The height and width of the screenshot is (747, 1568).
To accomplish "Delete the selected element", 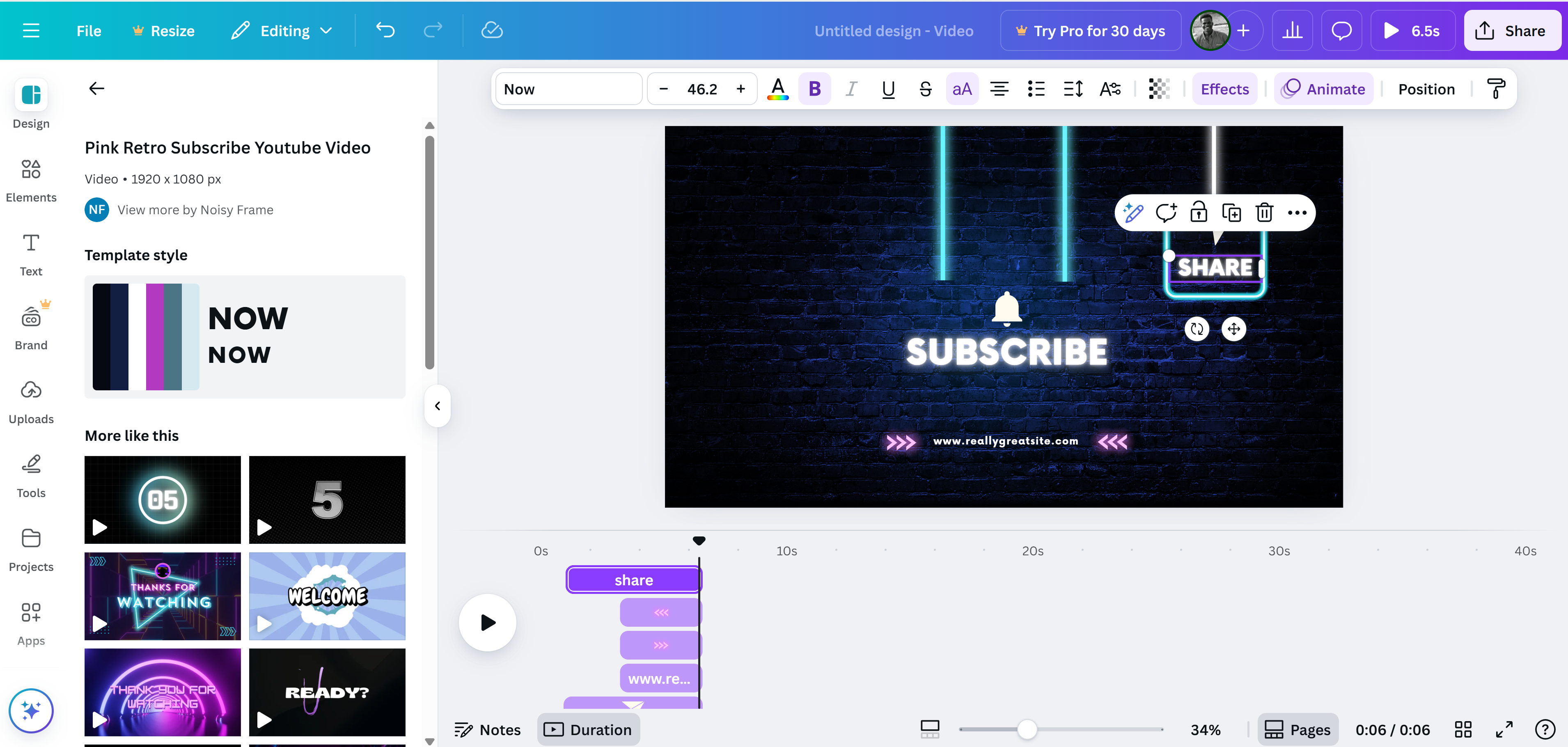I will [x=1264, y=213].
